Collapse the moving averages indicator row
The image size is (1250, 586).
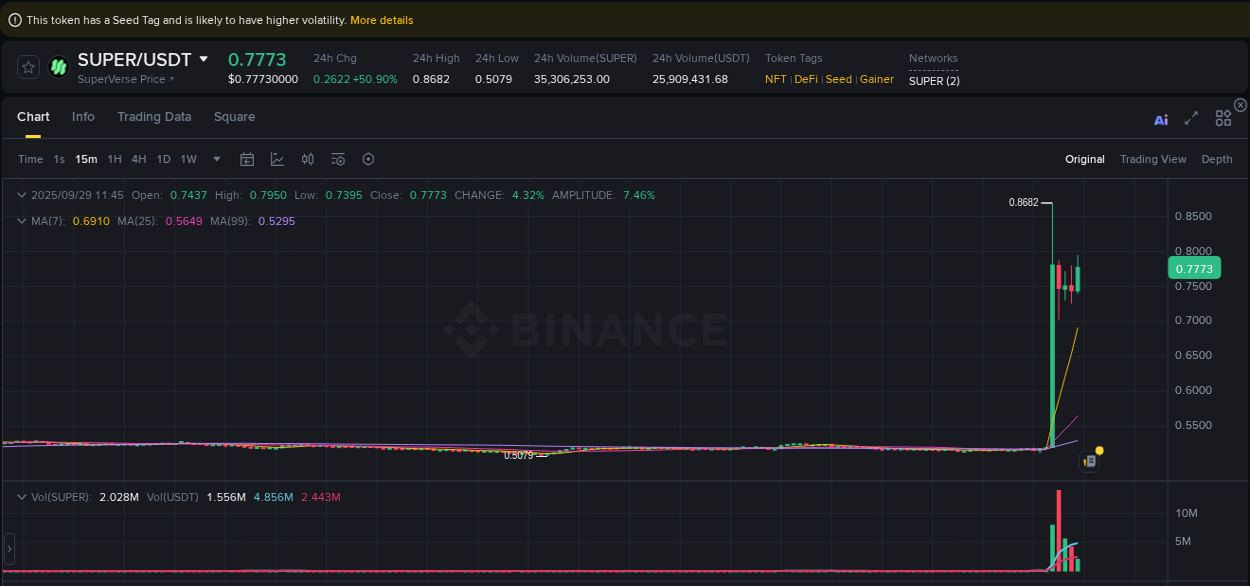point(22,221)
